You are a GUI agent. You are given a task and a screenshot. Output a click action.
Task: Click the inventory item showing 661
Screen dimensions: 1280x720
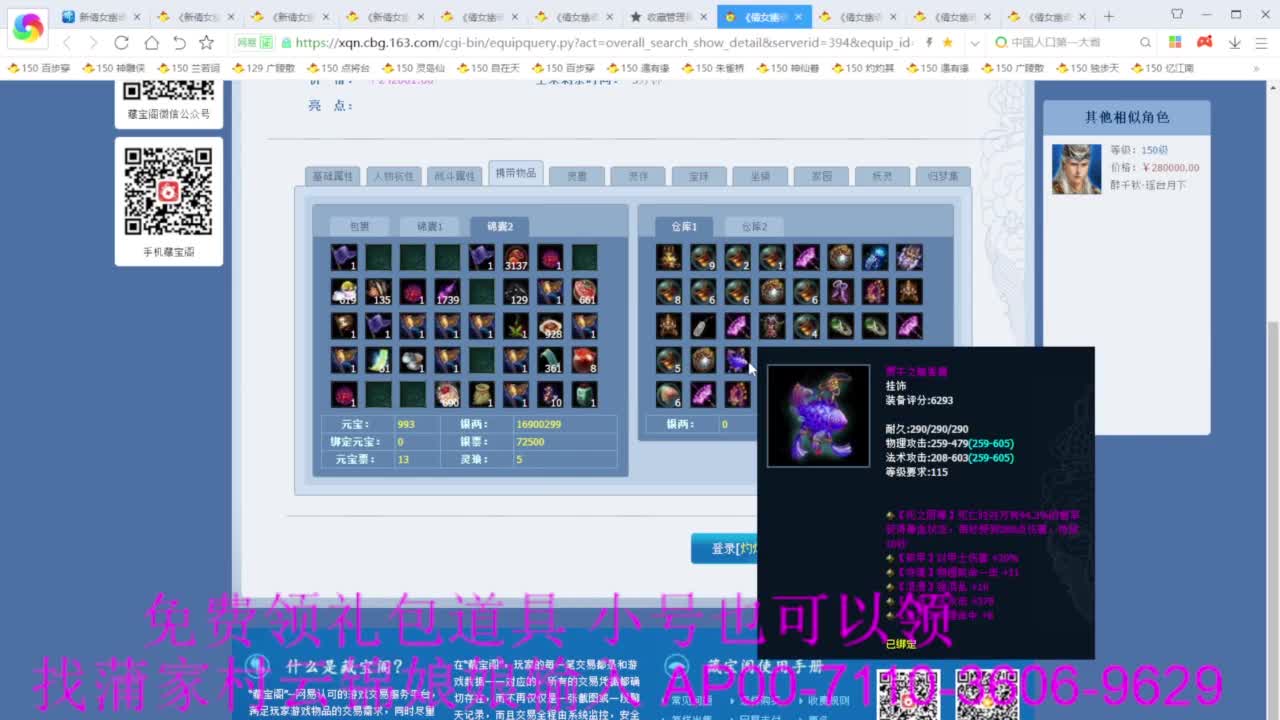tap(585, 292)
